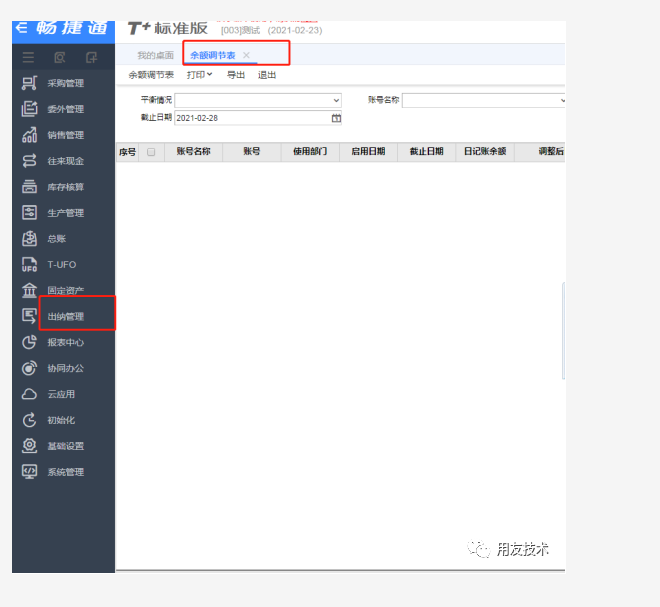Open 出纳管理 cashier icon
Image resolution: width=660 pixels, height=607 pixels.
tap(29, 316)
